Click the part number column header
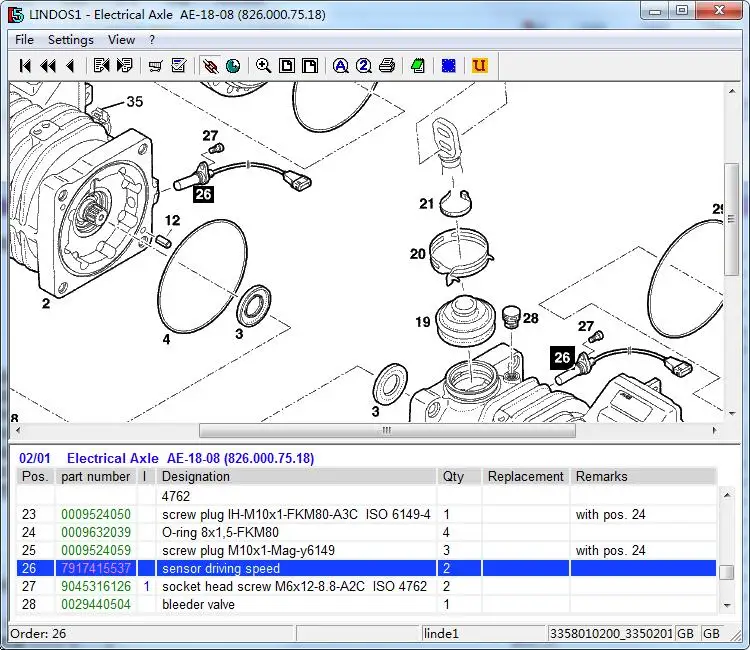Image resolution: width=750 pixels, height=650 pixels. click(x=96, y=476)
